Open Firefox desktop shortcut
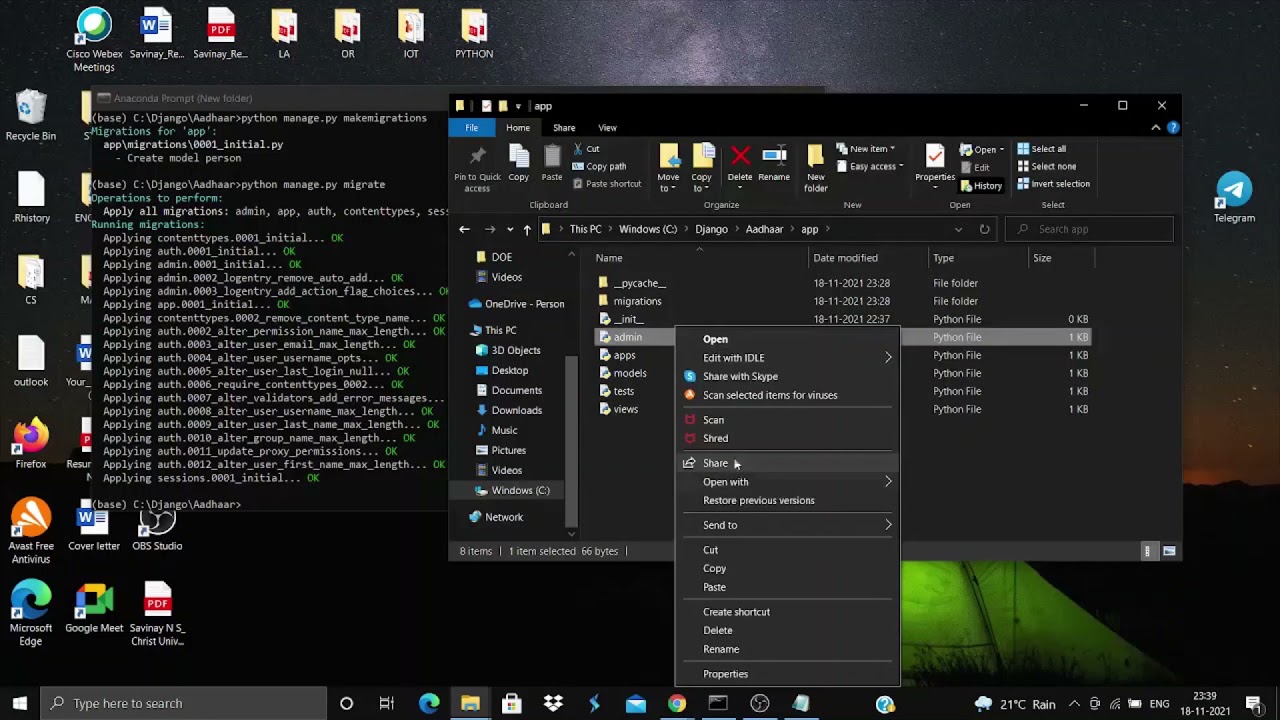 click(31, 444)
